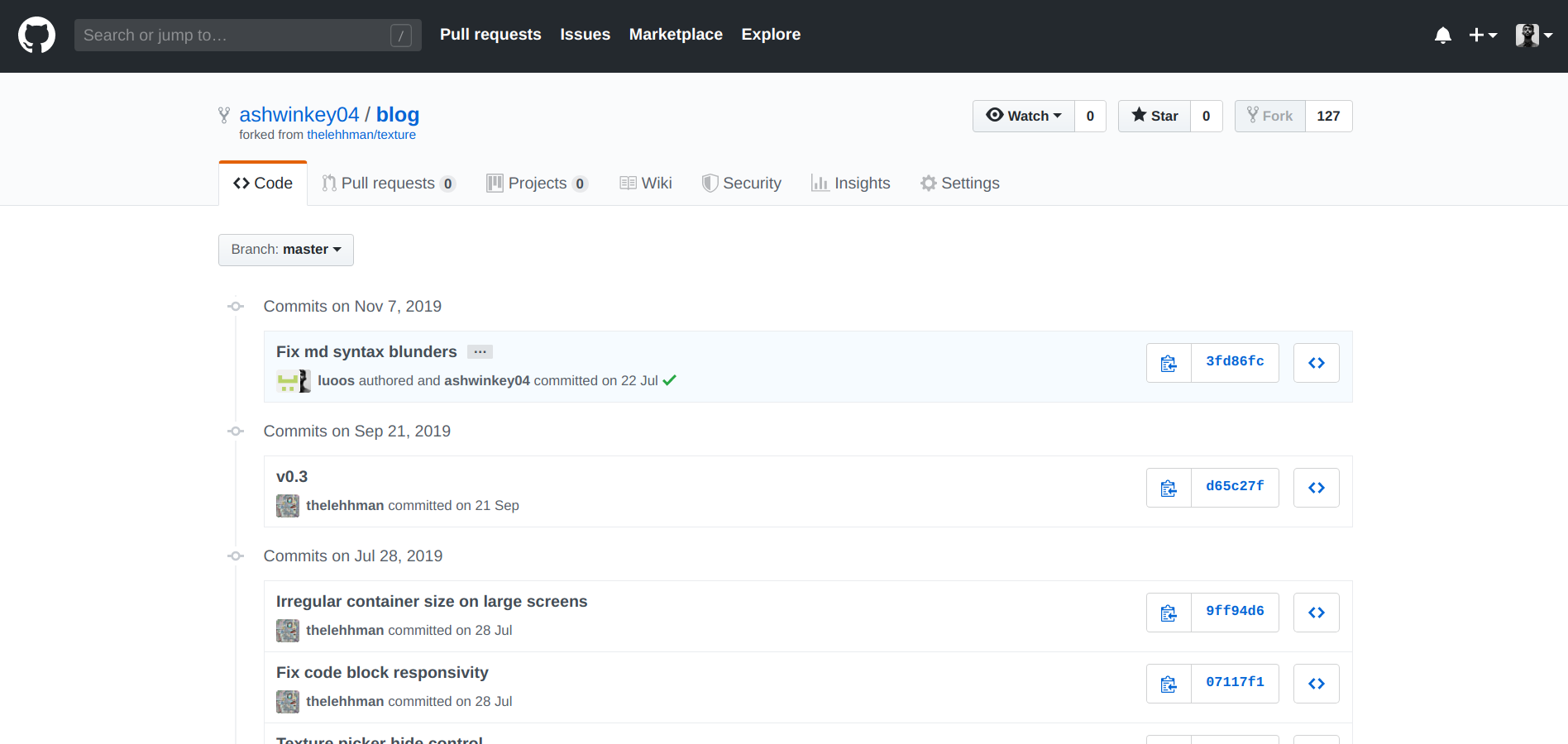Image resolution: width=1568 pixels, height=744 pixels.
Task: Switch to the Security tab
Action: click(x=742, y=183)
